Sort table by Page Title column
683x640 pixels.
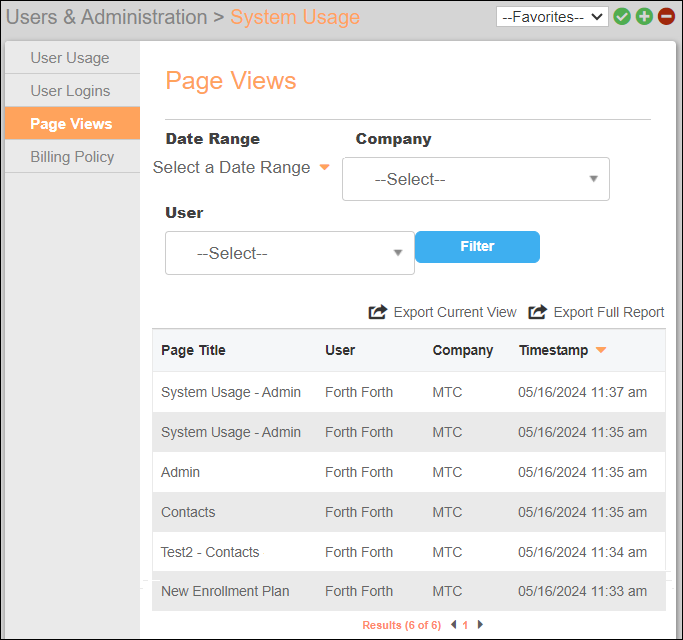click(193, 350)
